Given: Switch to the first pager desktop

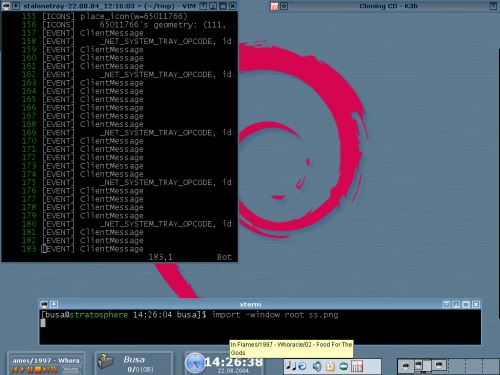Looking at the screenshot, I should point(406,366).
